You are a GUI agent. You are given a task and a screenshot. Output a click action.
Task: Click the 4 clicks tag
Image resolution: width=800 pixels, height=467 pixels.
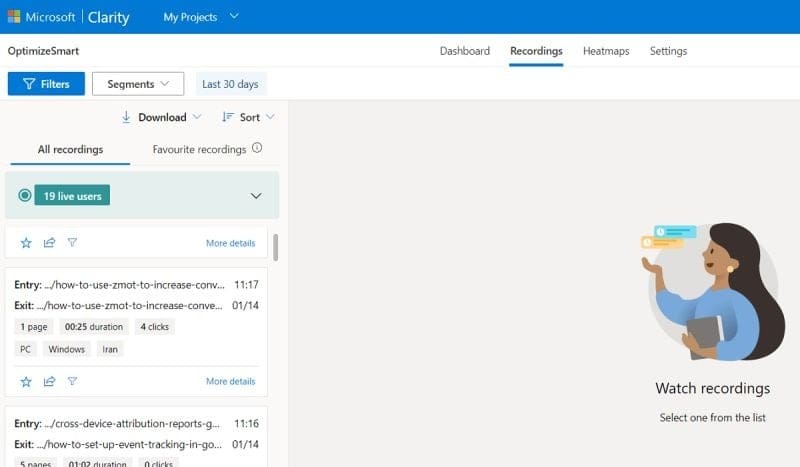point(155,327)
